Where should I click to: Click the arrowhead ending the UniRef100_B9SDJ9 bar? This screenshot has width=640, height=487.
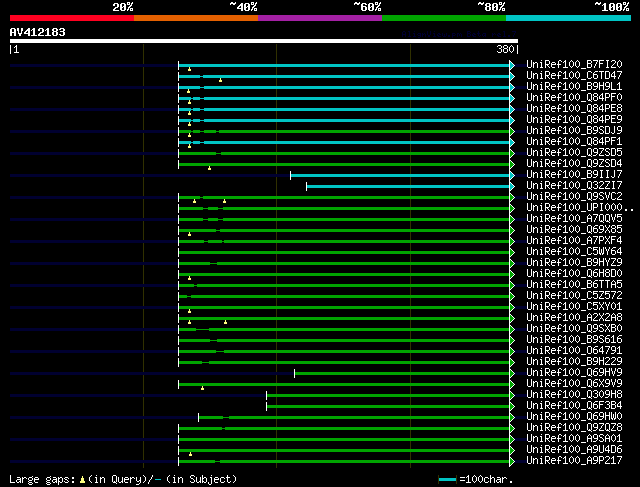(x=512, y=131)
